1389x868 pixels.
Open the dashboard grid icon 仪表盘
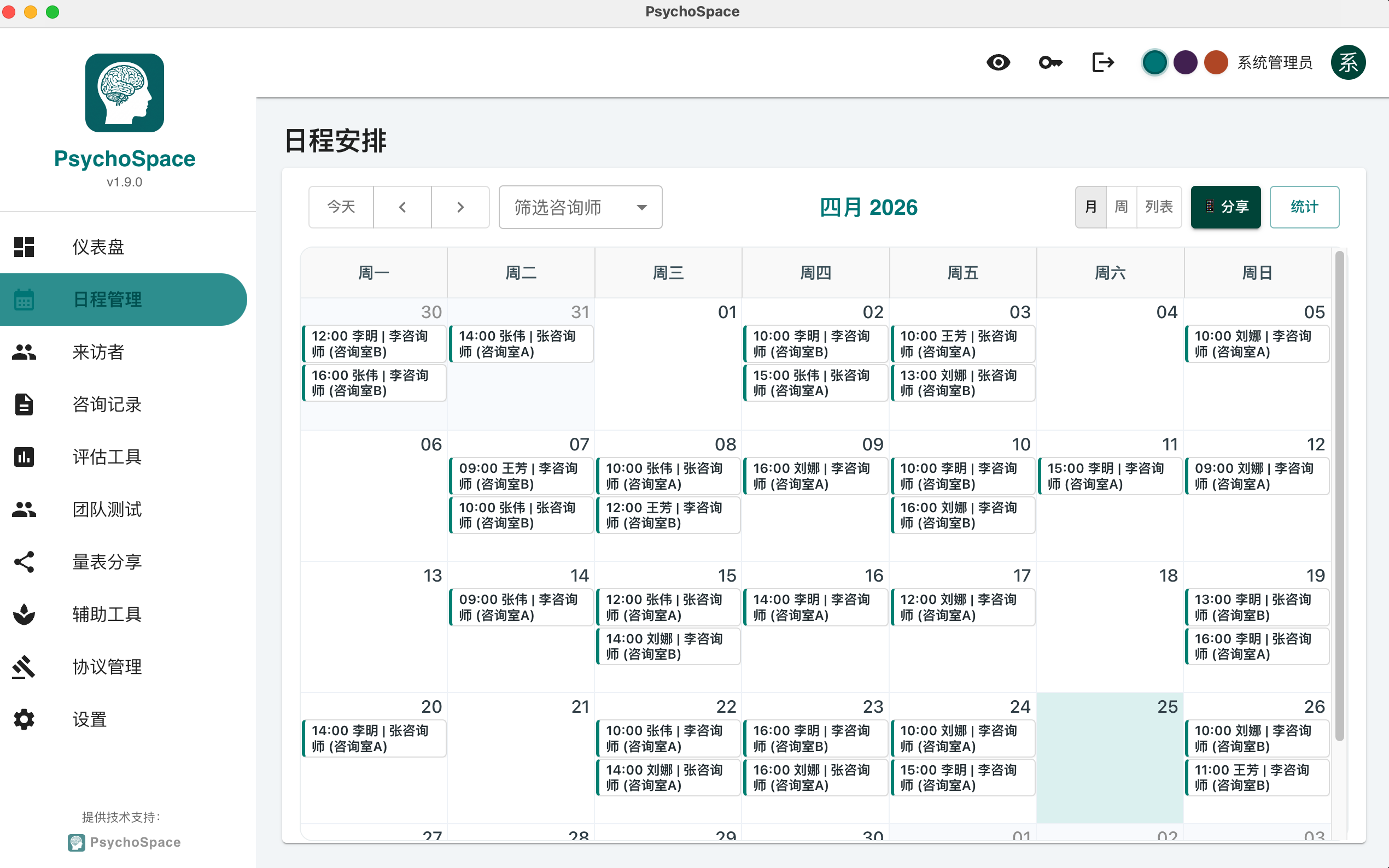[x=24, y=247]
